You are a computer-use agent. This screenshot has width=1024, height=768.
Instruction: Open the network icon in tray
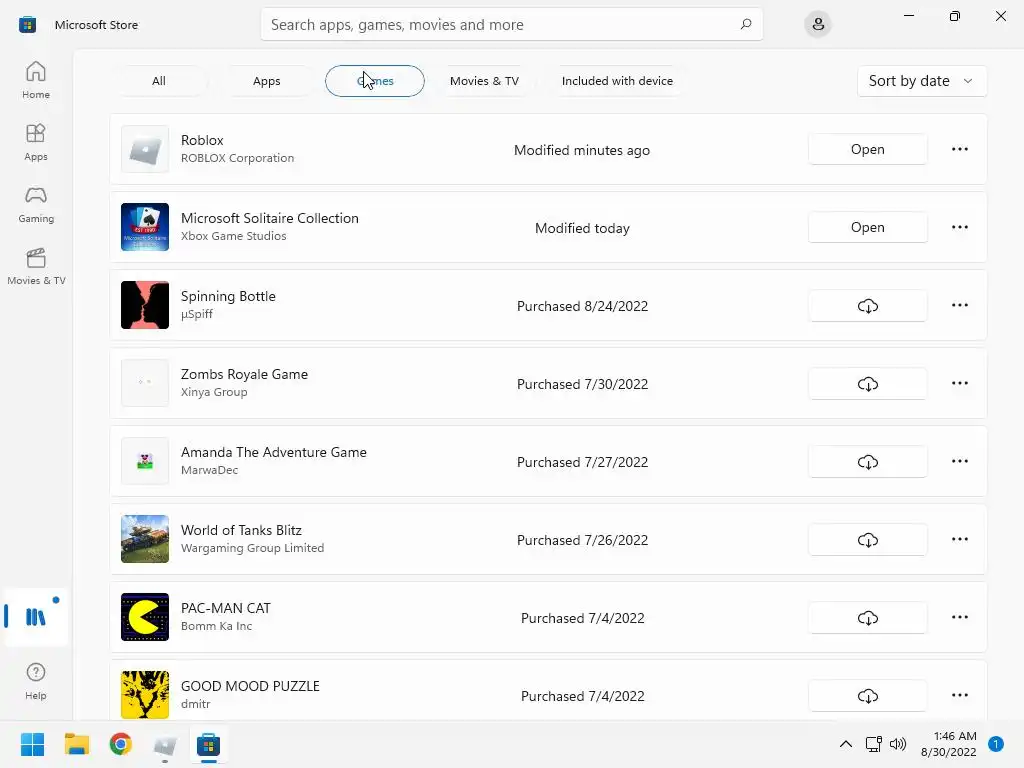tap(873, 744)
